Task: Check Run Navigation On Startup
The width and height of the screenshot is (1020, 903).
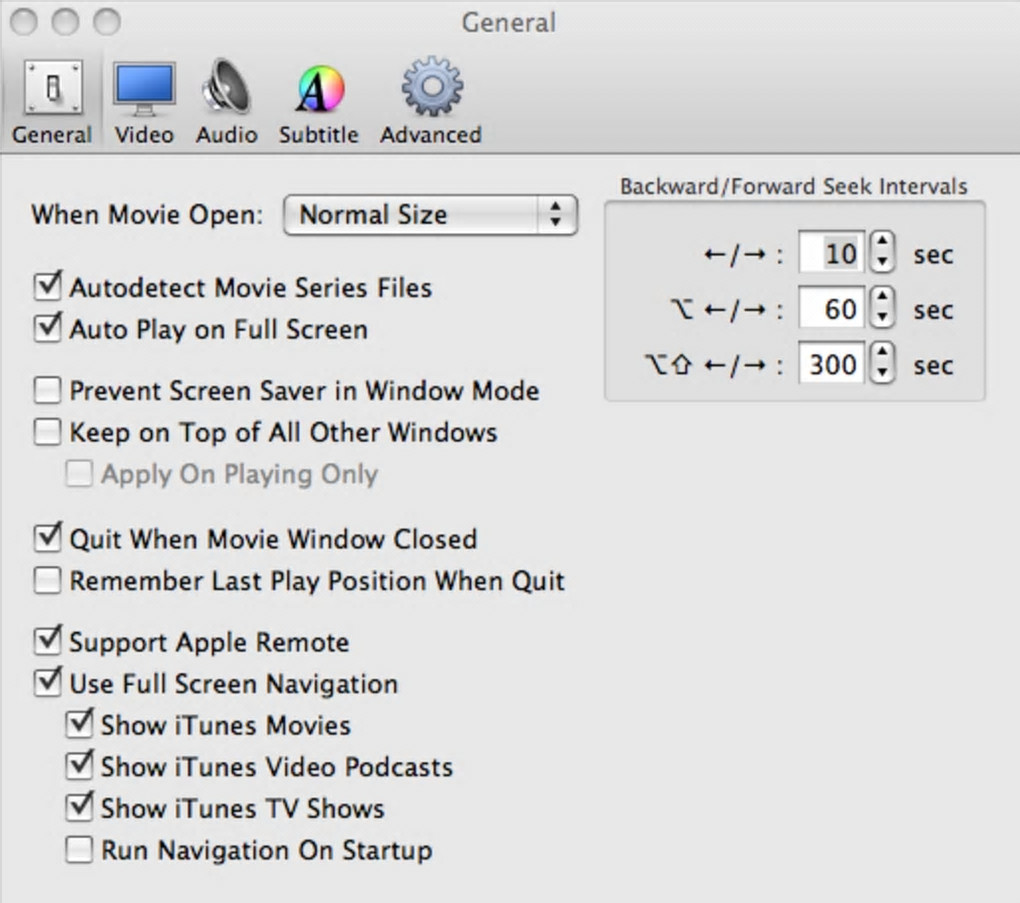Action: coord(79,851)
